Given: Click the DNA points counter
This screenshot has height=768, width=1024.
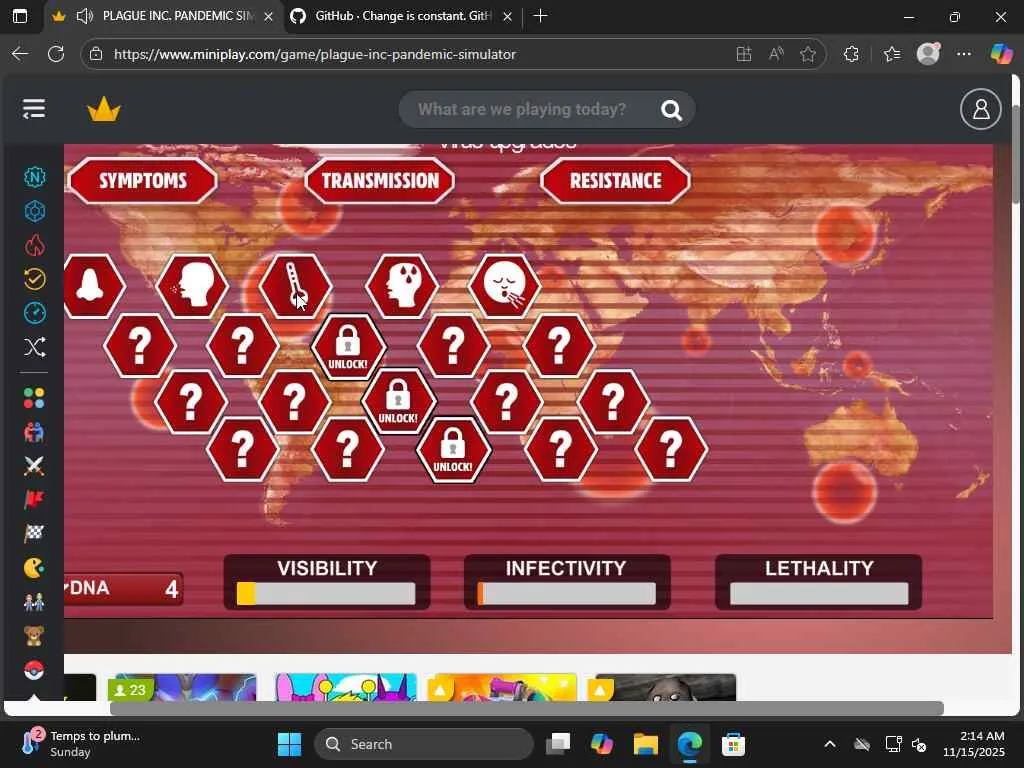Looking at the screenshot, I should [x=123, y=588].
